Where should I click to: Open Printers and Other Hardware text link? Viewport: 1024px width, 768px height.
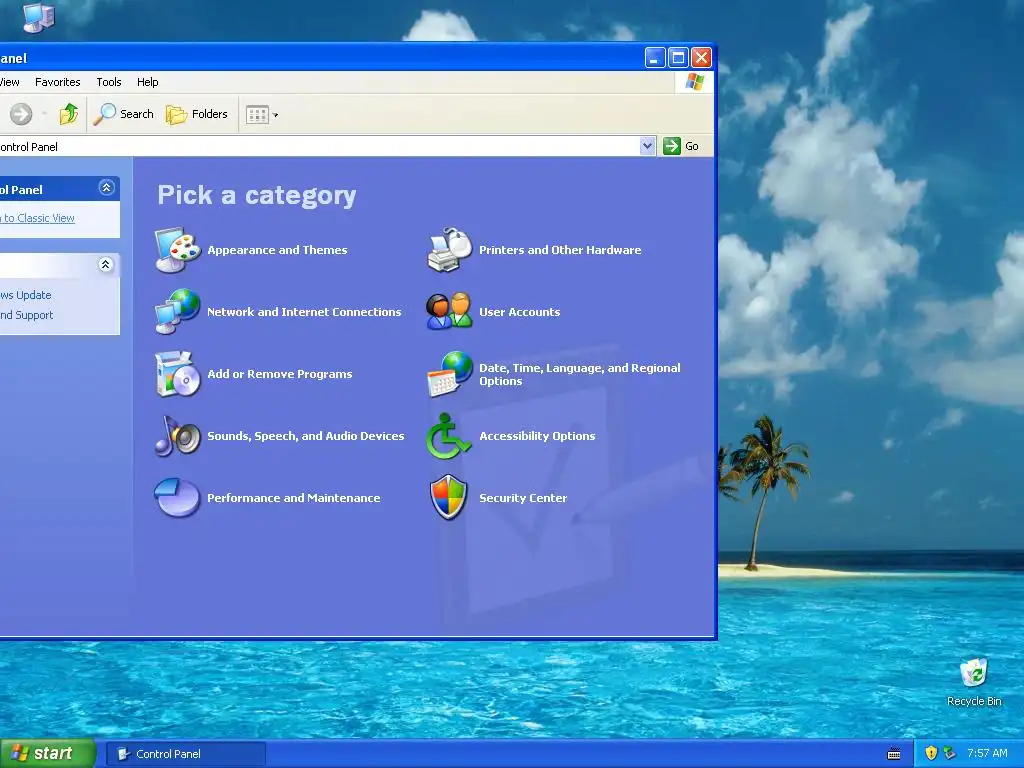pos(560,250)
